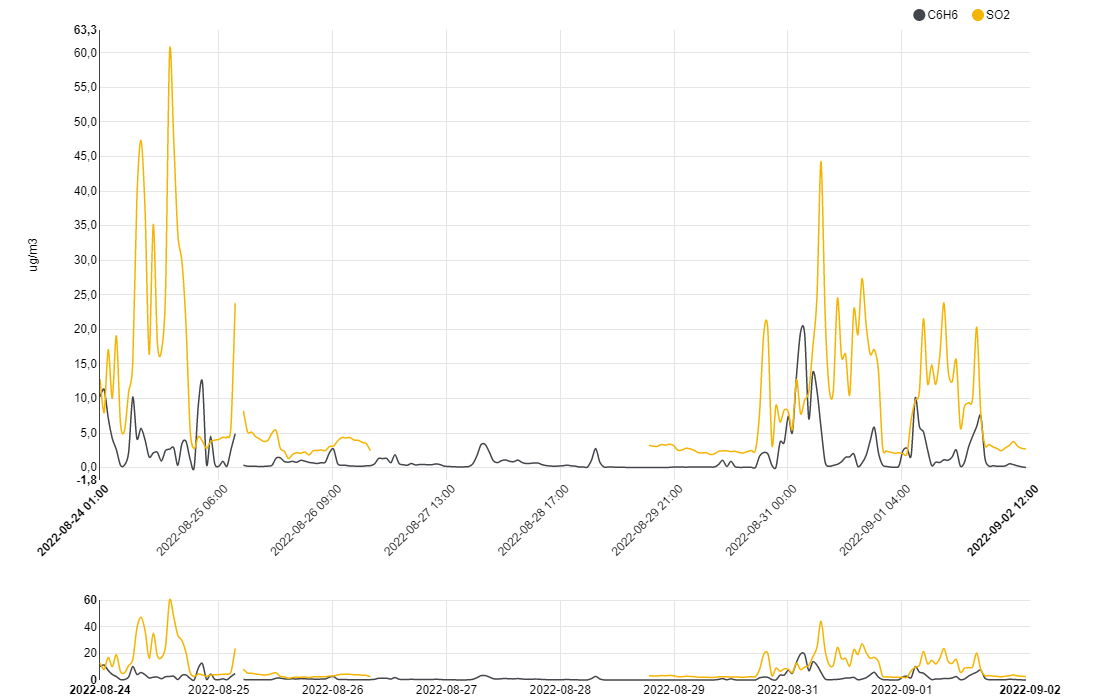Click the 2022-08-31 00:00 x-axis label

coord(762,520)
